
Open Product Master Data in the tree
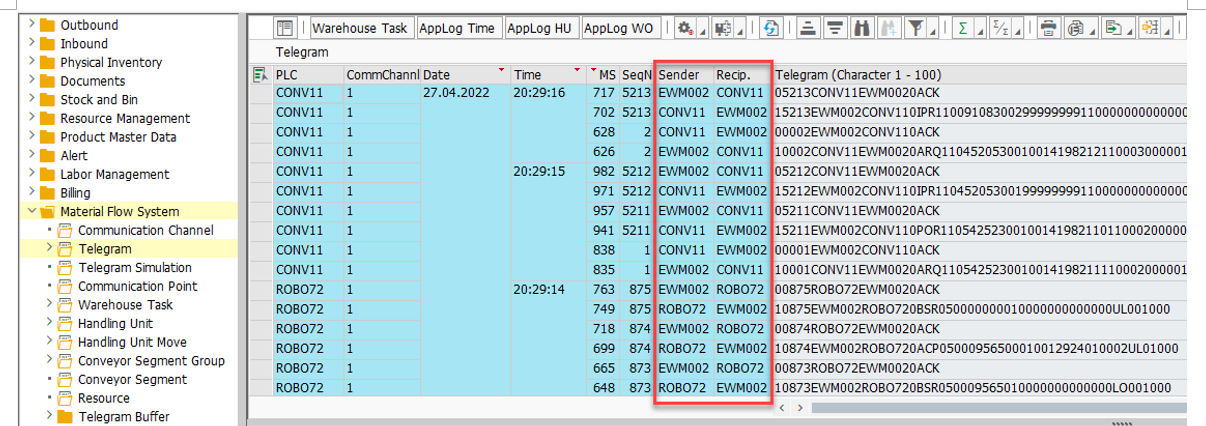click(118, 137)
